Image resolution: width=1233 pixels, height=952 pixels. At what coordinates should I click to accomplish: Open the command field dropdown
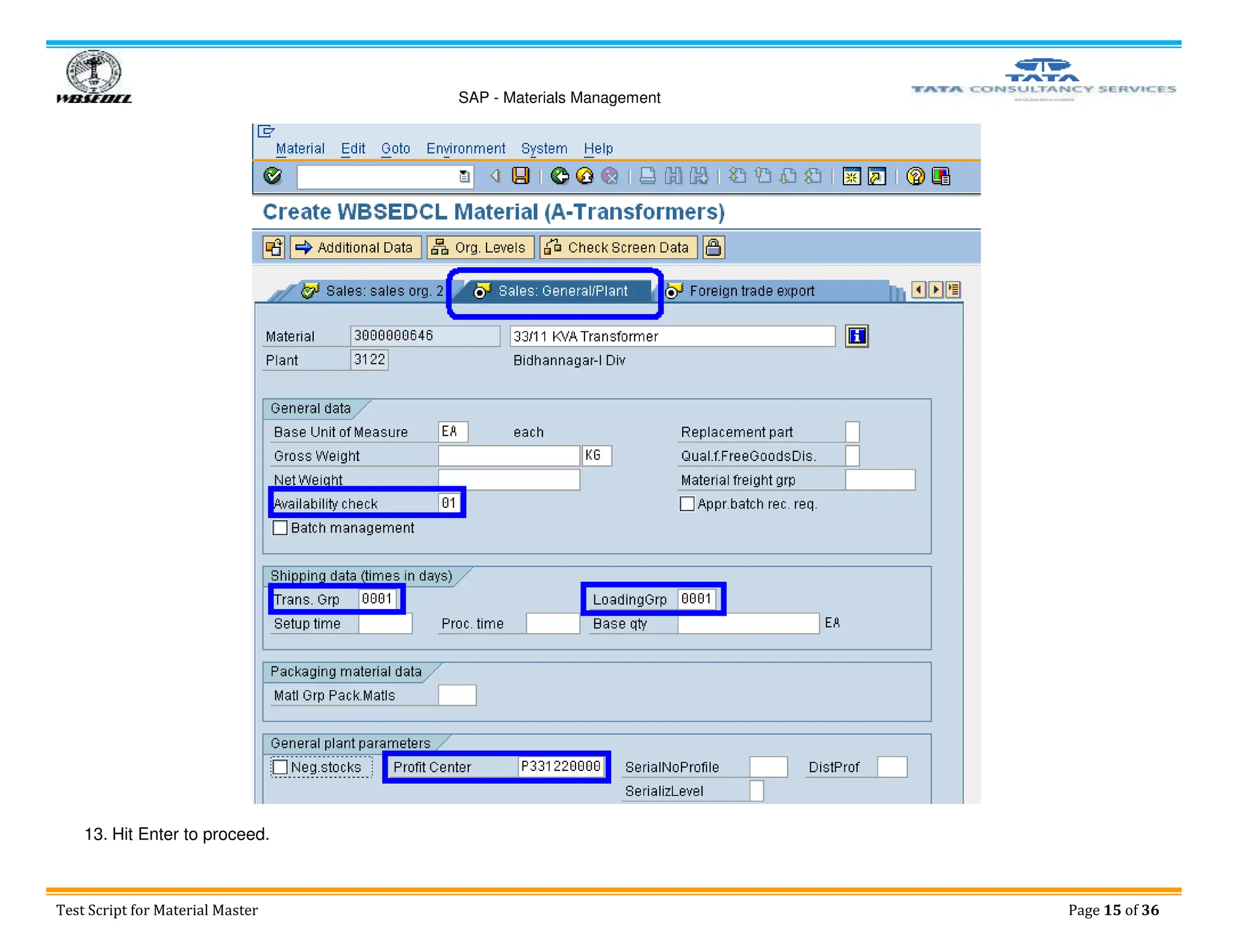(464, 176)
